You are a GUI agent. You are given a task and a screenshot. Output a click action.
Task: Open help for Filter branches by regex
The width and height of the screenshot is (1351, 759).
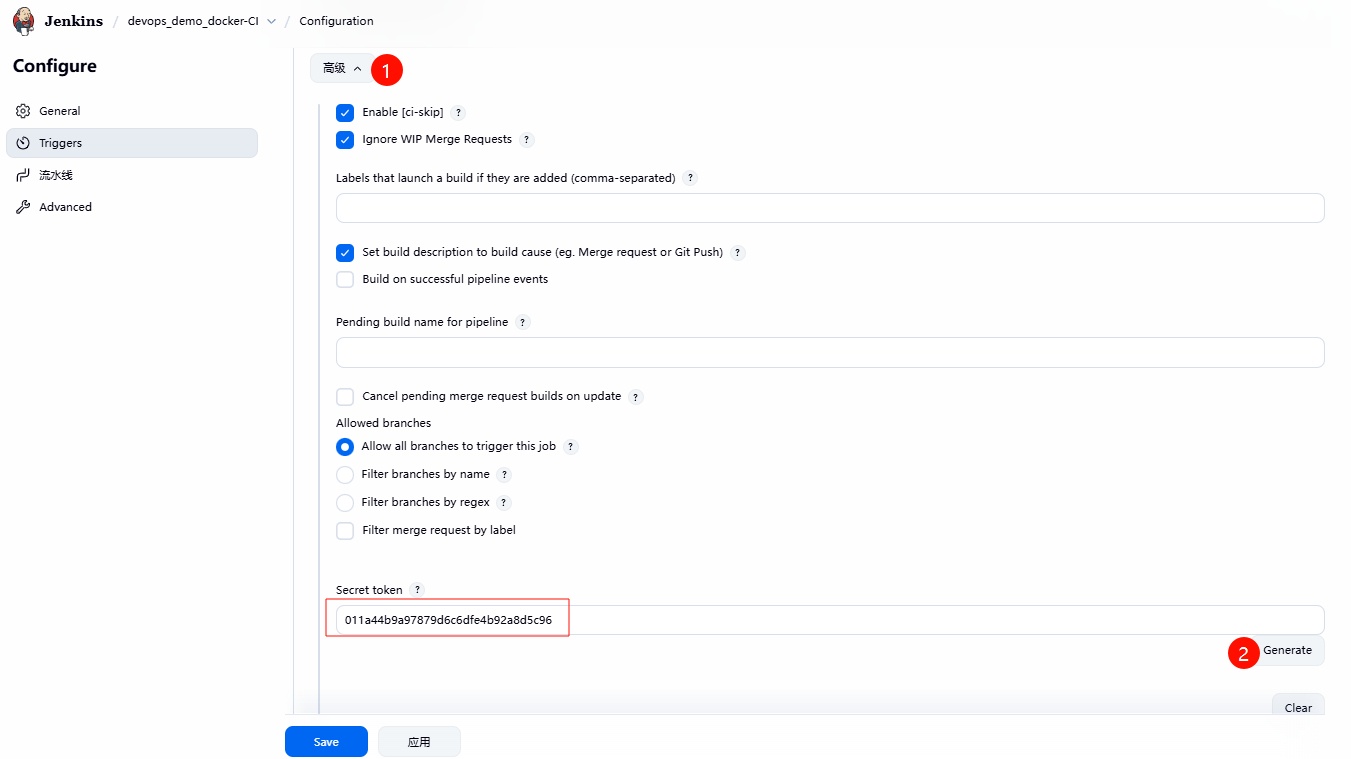[x=504, y=503]
